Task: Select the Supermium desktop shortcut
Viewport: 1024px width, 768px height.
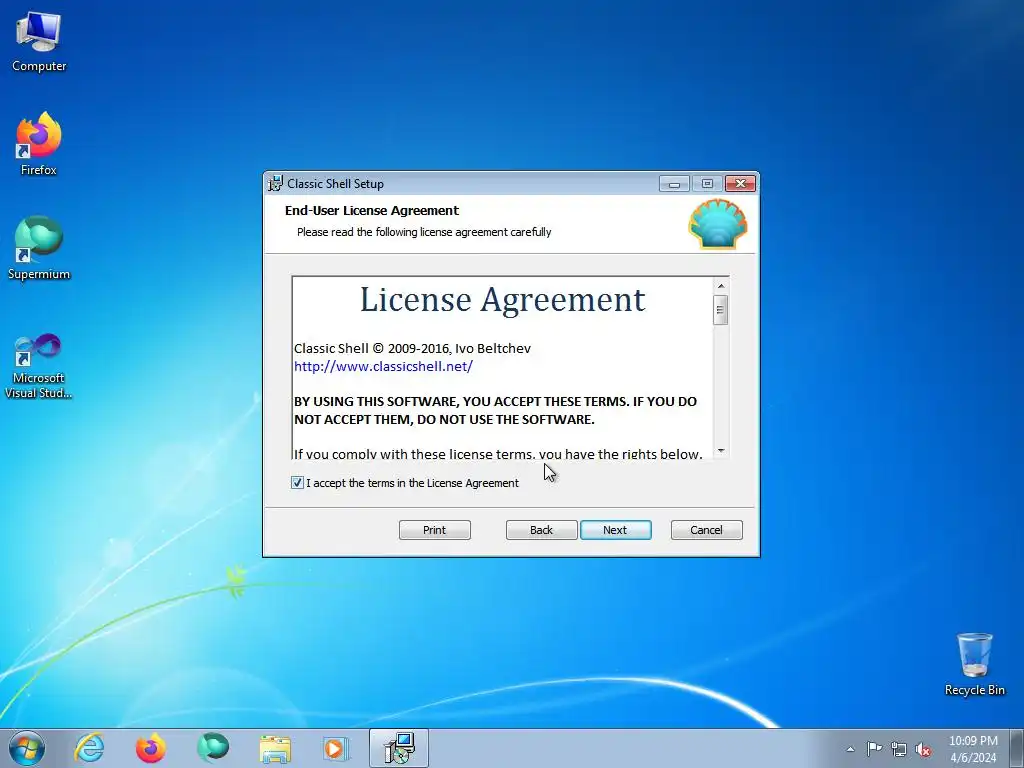Action: click(39, 248)
